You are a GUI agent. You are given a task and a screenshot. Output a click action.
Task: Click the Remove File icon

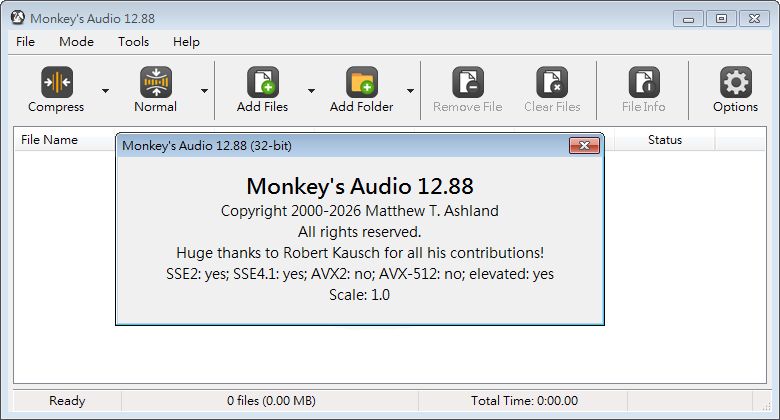pos(468,82)
